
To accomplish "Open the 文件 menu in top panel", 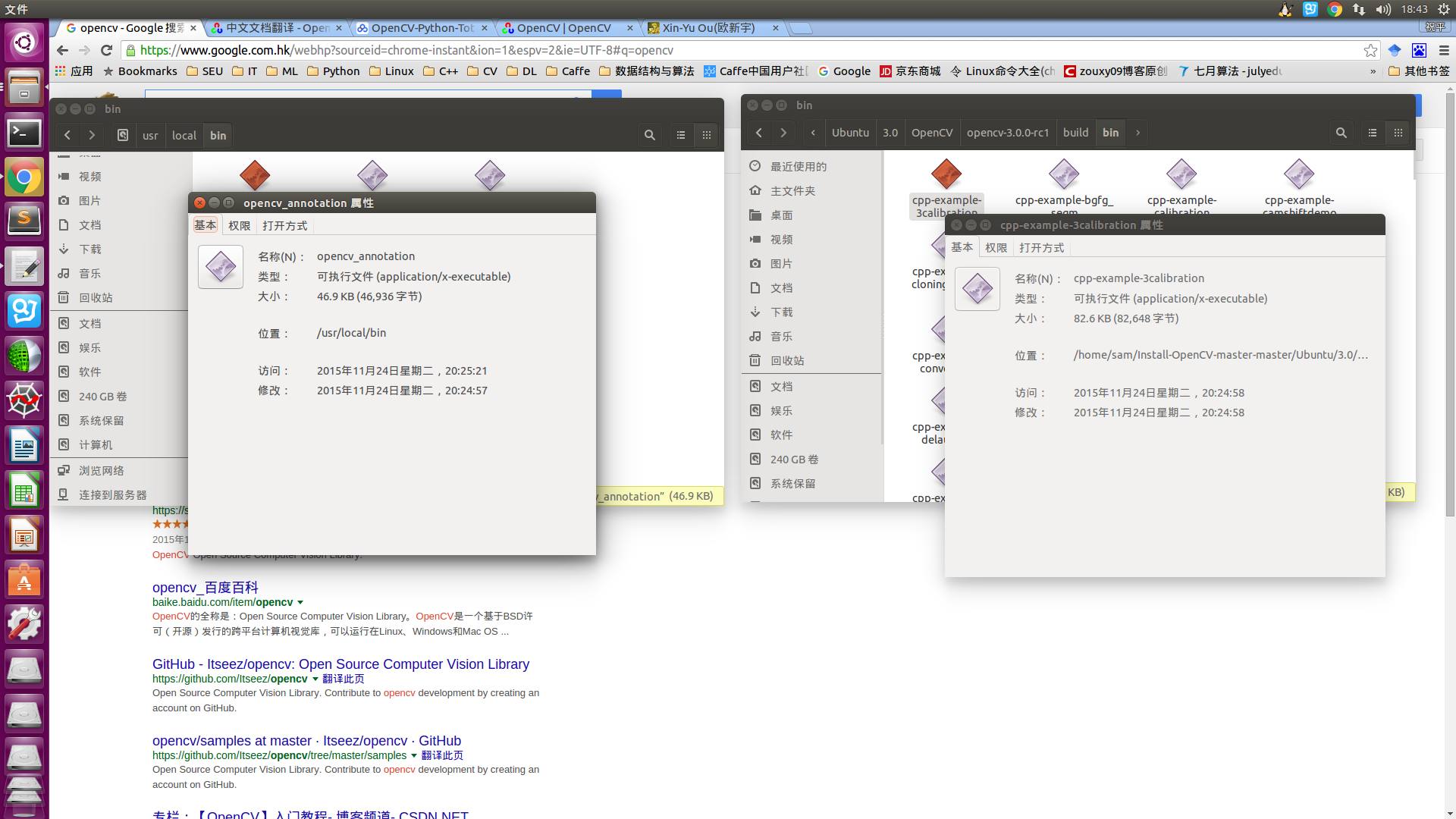I will coord(16,9).
